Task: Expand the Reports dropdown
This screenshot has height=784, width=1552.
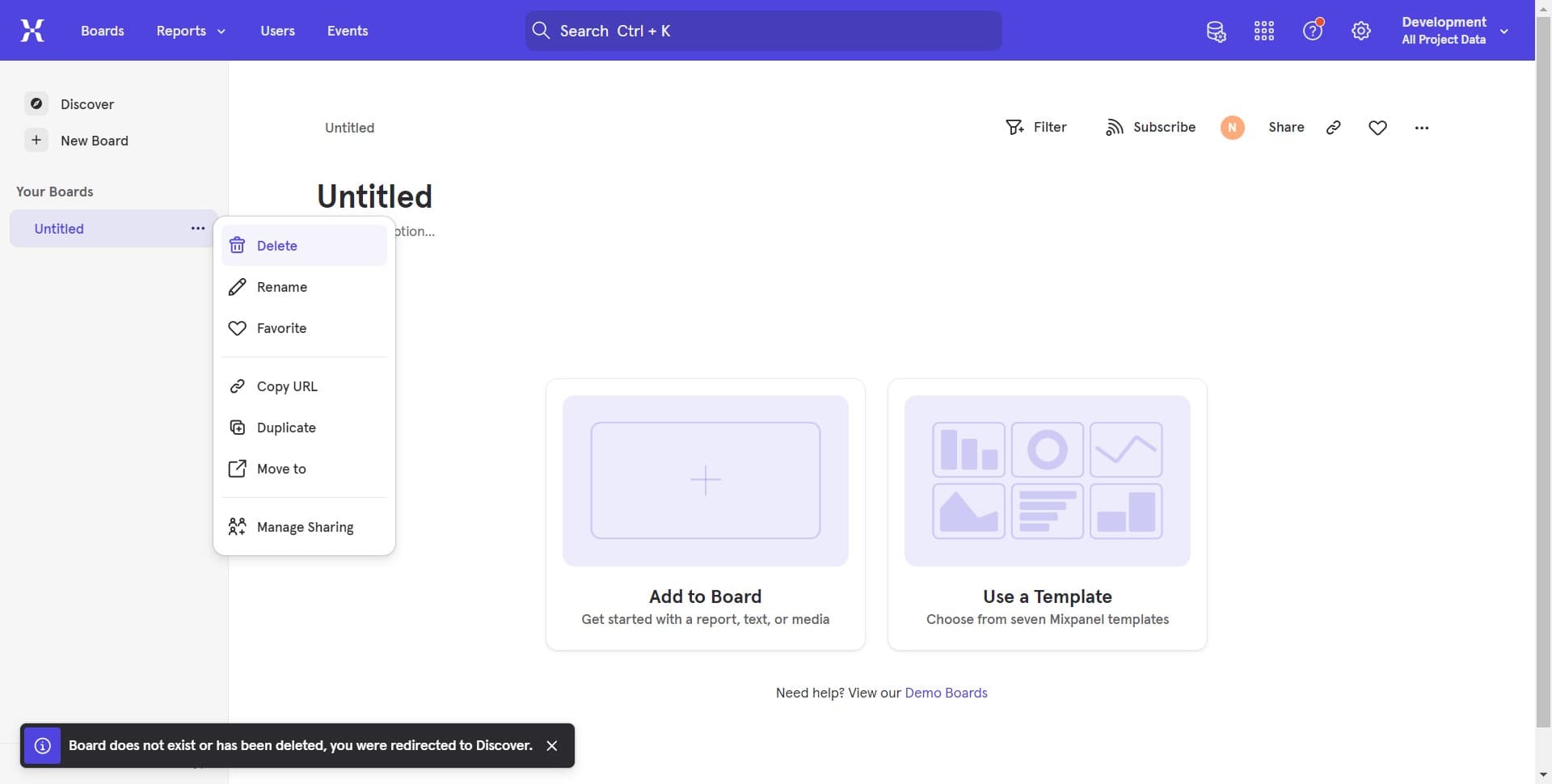Action: 189,31
